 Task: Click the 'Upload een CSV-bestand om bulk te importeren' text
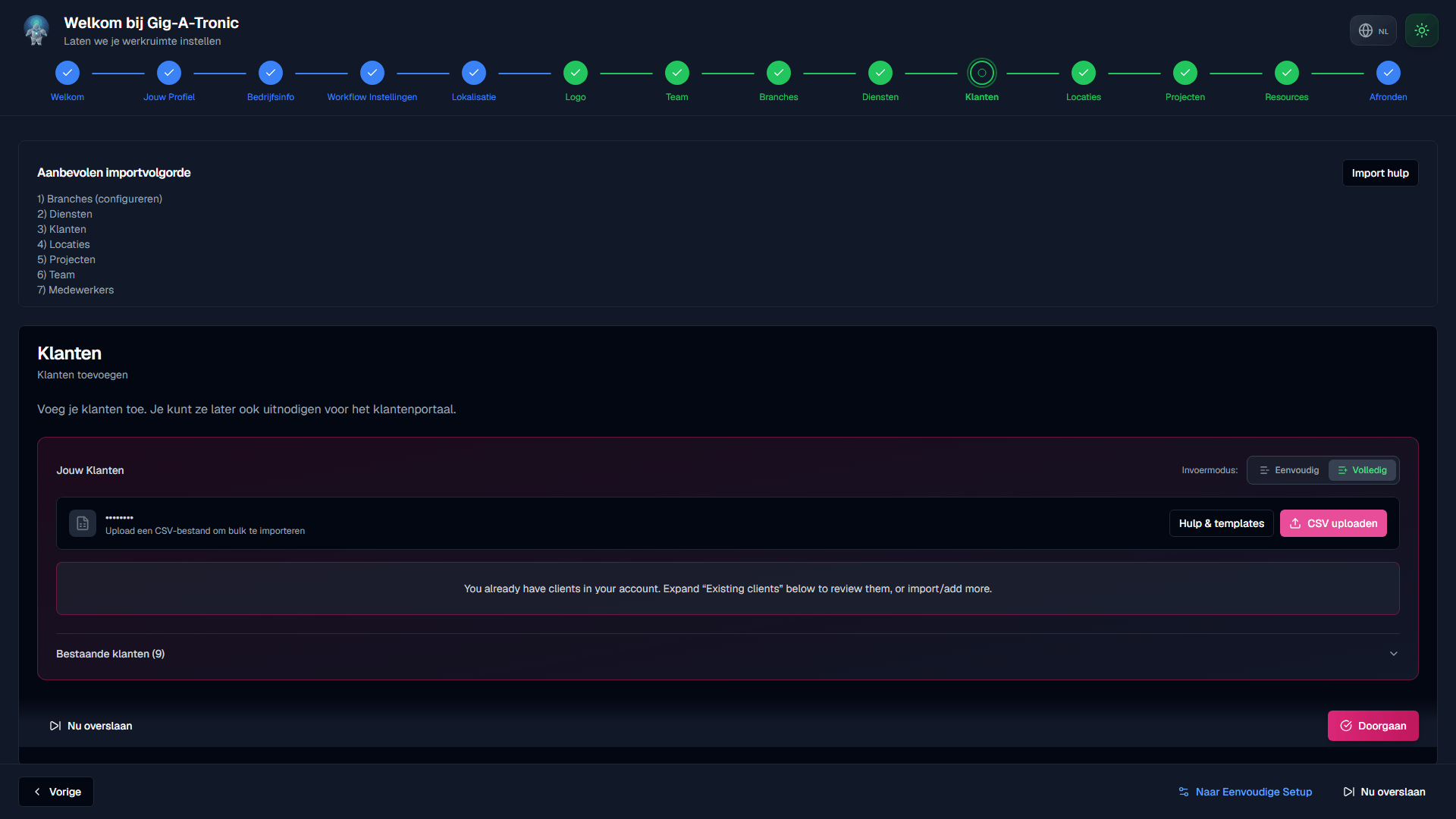(x=205, y=531)
